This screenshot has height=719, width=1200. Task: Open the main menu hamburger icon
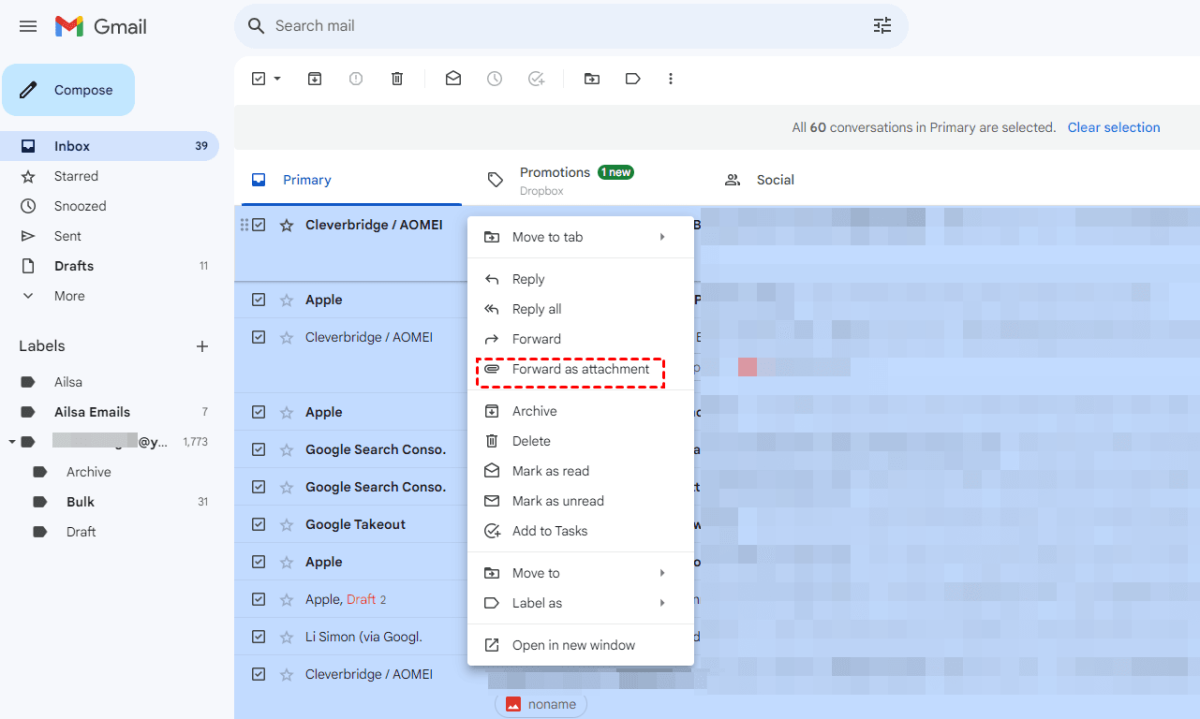pos(28,26)
